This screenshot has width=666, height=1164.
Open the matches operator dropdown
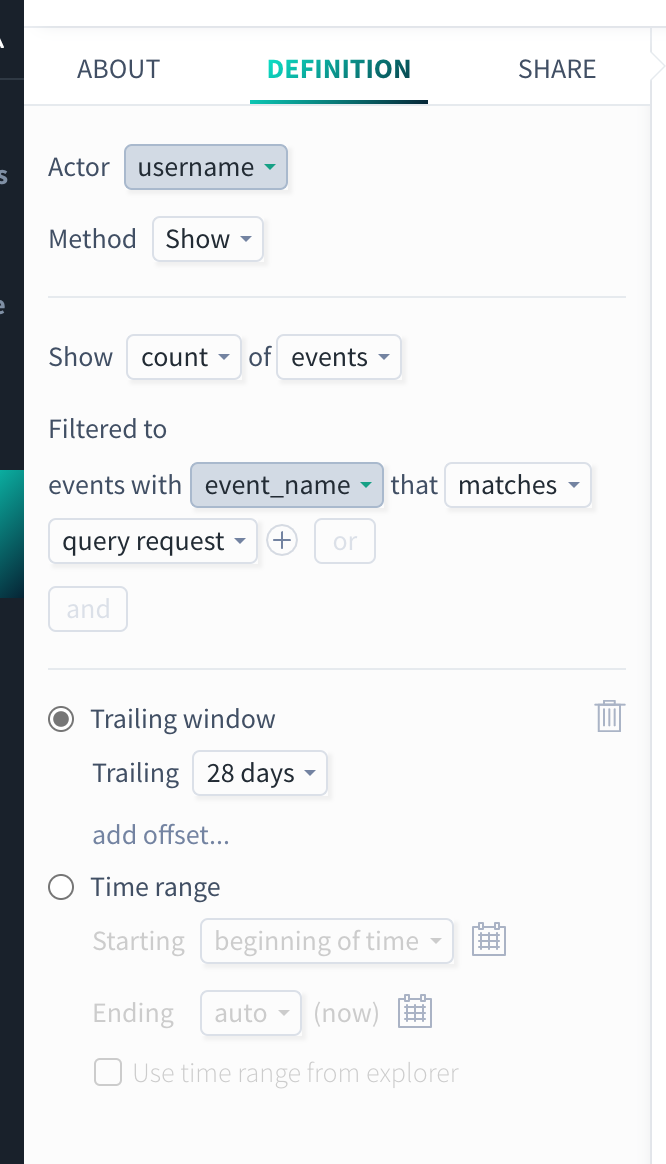point(518,485)
